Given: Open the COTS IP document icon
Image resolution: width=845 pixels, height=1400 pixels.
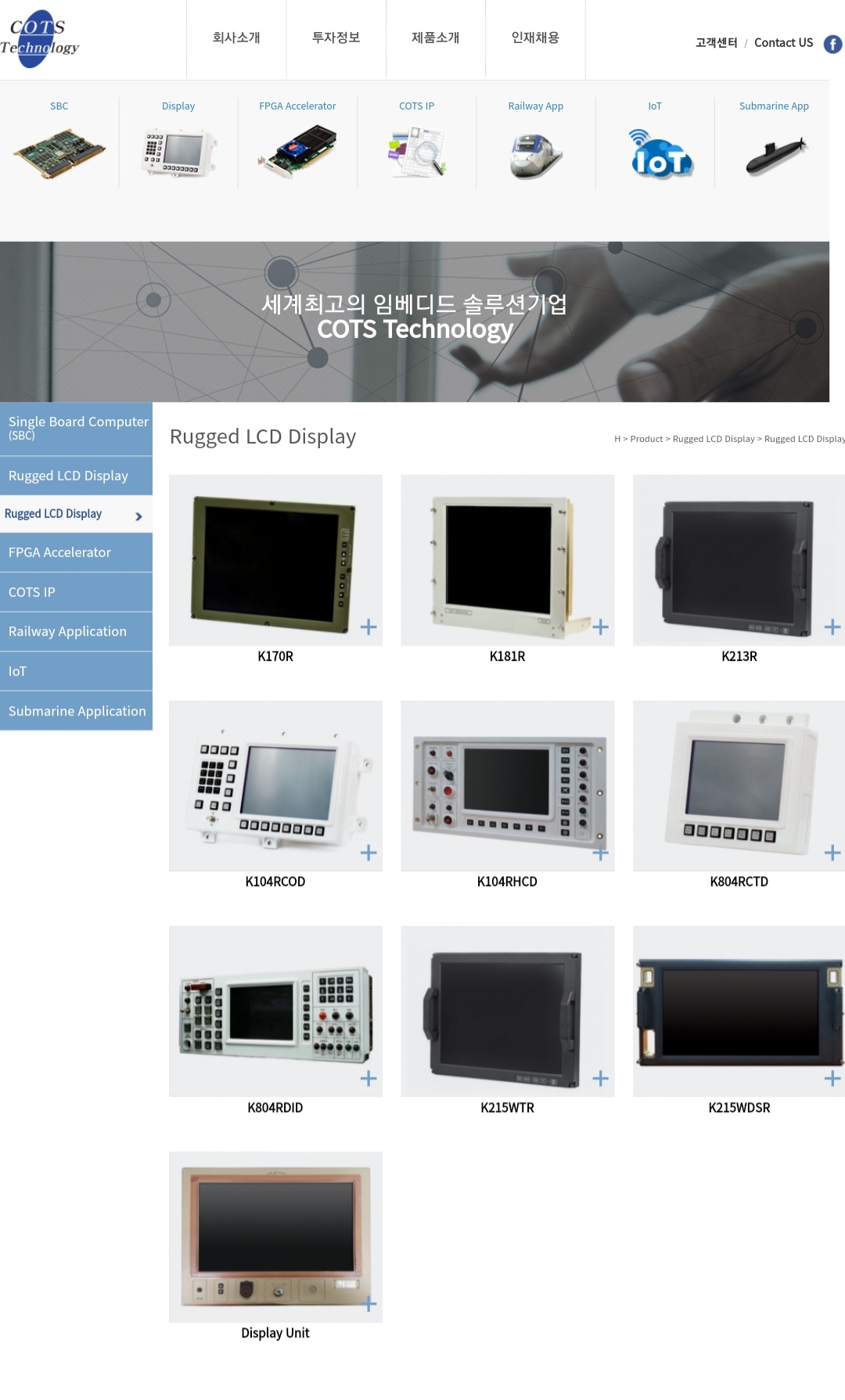Looking at the screenshot, I should (417, 153).
